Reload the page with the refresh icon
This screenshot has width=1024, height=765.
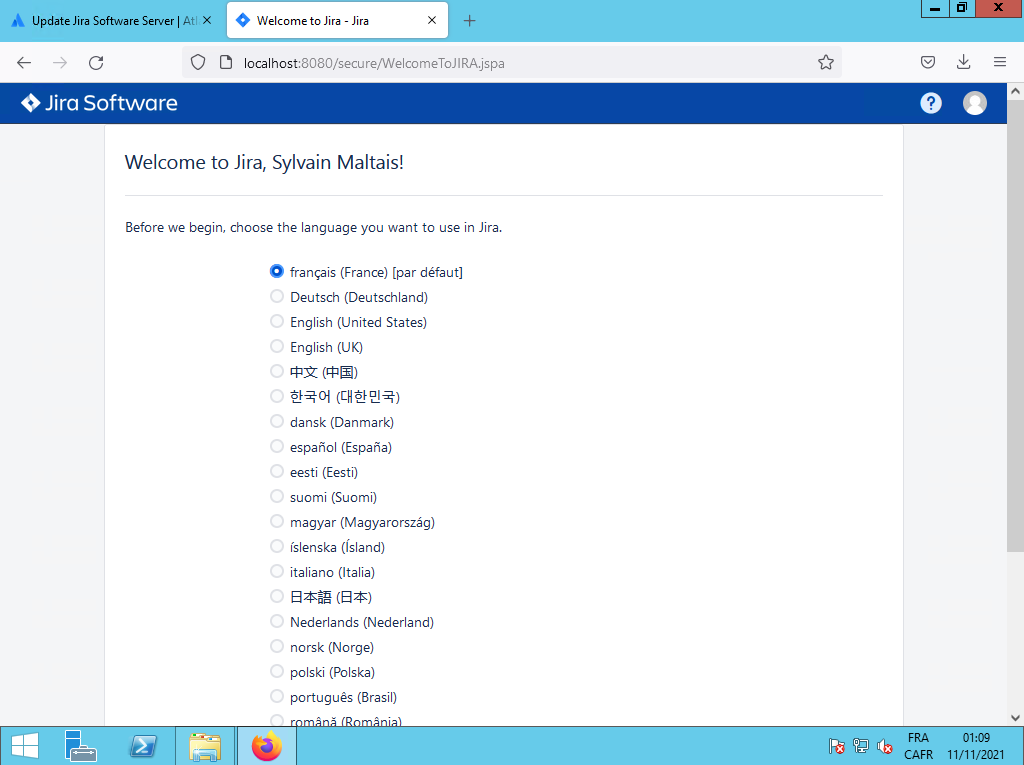point(96,62)
